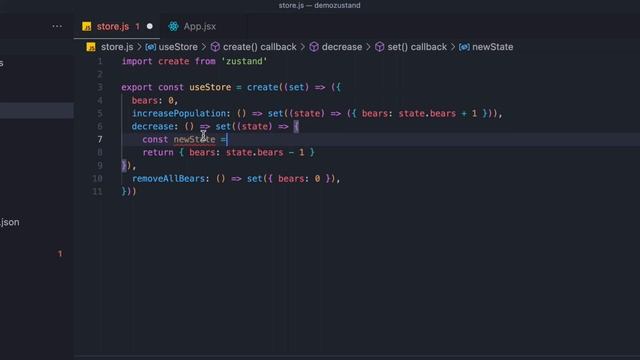The width and height of the screenshot is (640, 360).
Task: Click the return keyword on line 8
Action: [158, 153]
